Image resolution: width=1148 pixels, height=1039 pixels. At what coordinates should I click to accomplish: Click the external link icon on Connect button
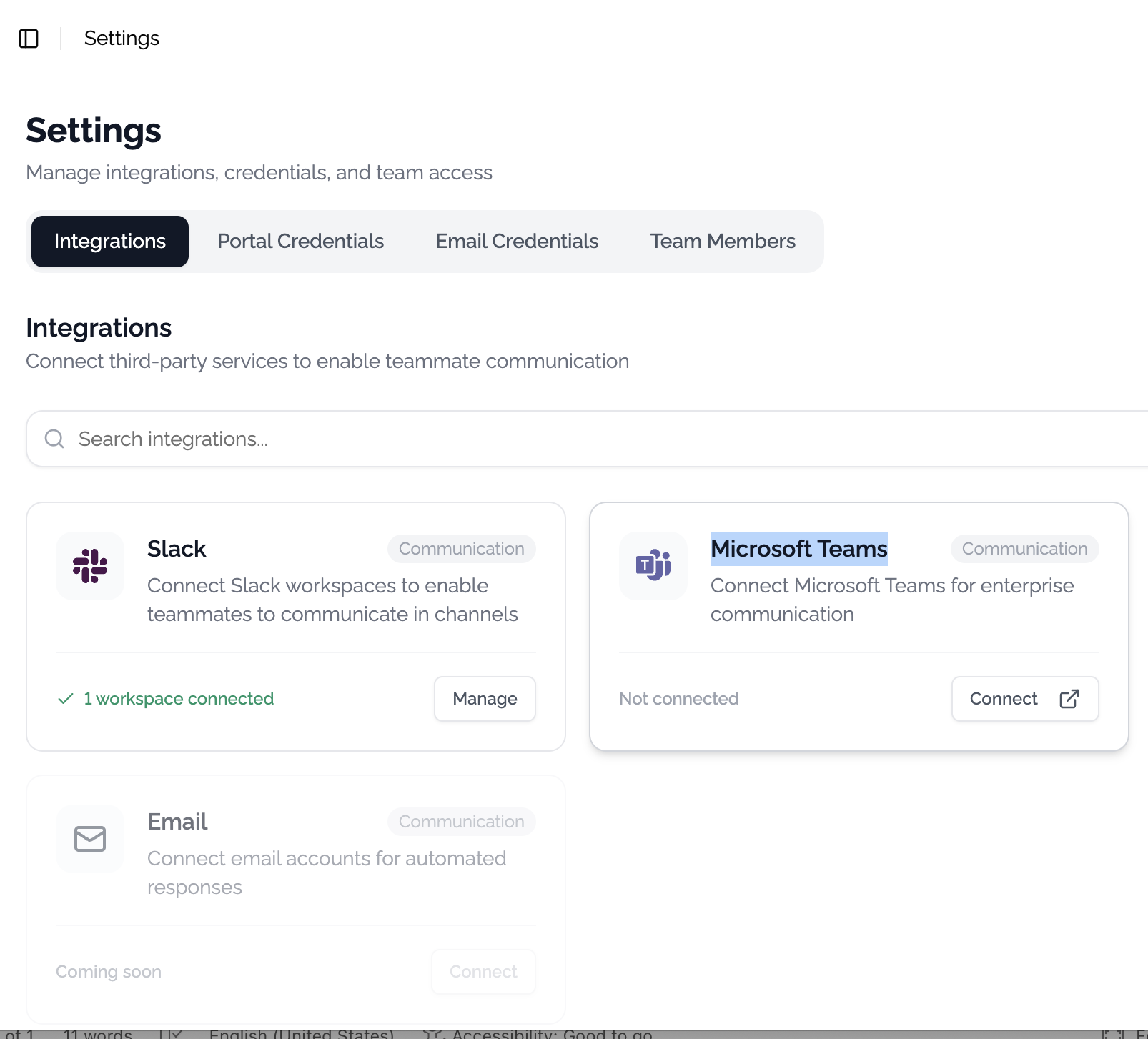pos(1069,699)
